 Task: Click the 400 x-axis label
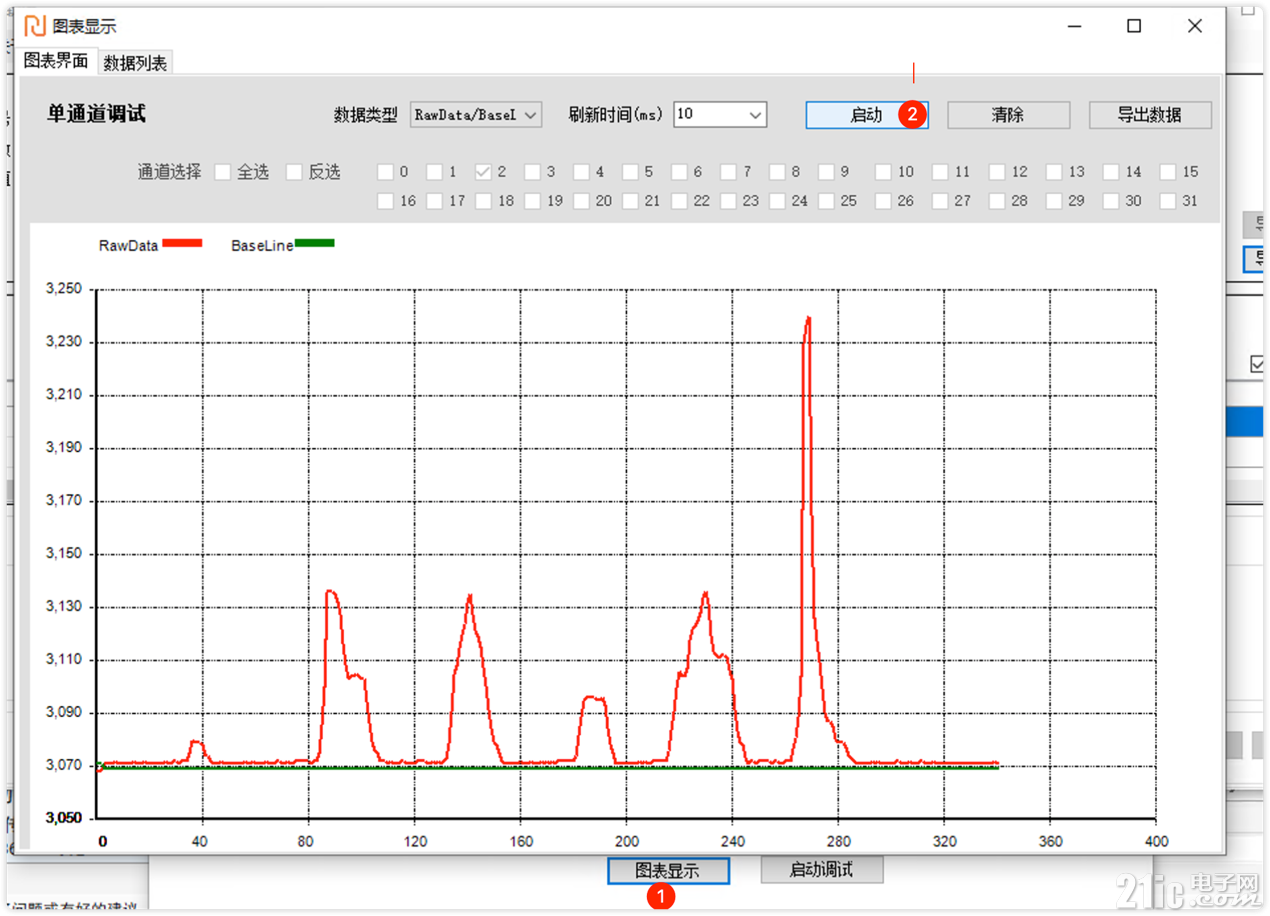pos(1156,842)
